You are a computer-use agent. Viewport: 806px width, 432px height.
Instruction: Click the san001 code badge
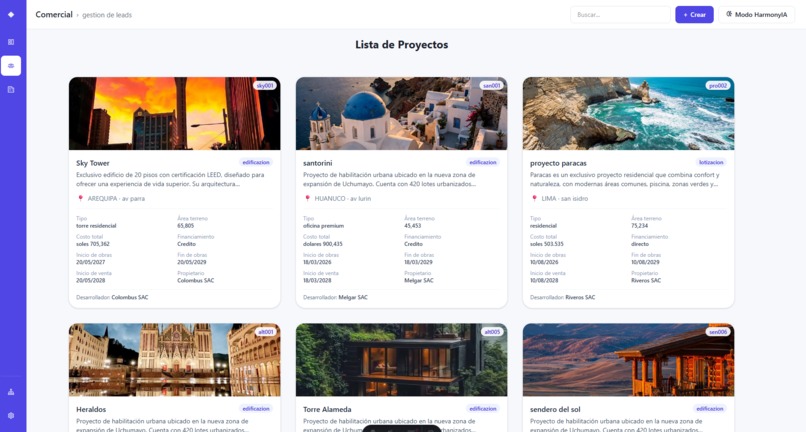point(491,85)
